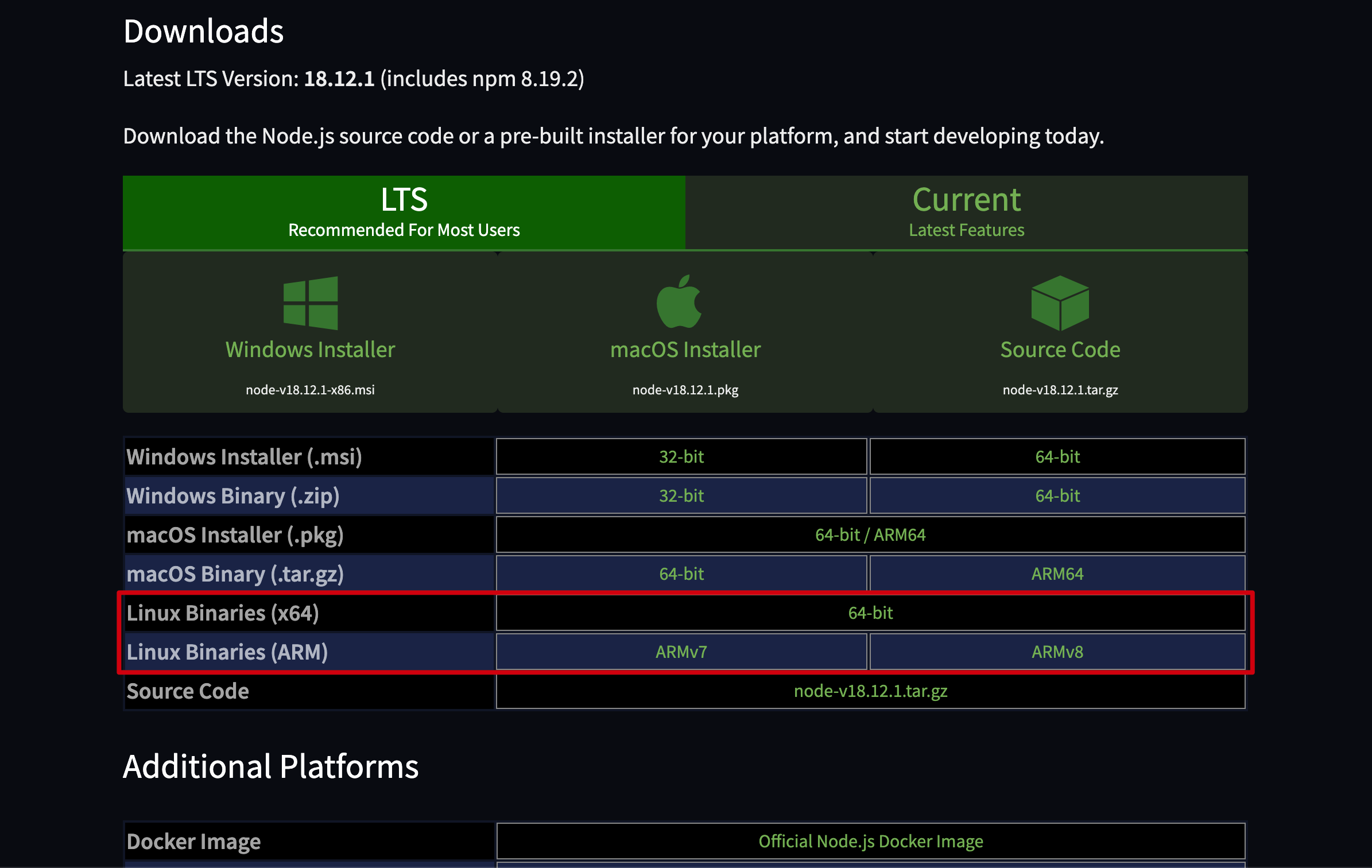Download macOS Binary (.tar.gz) 64-bit
Screen dimensions: 1372x868
pos(681,574)
